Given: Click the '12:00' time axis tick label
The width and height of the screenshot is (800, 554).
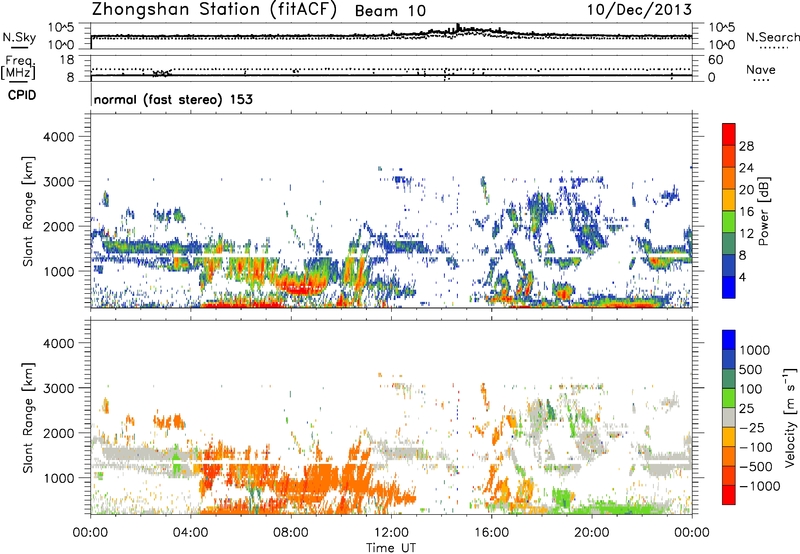Looking at the screenshot, I should tap(391, 533).
